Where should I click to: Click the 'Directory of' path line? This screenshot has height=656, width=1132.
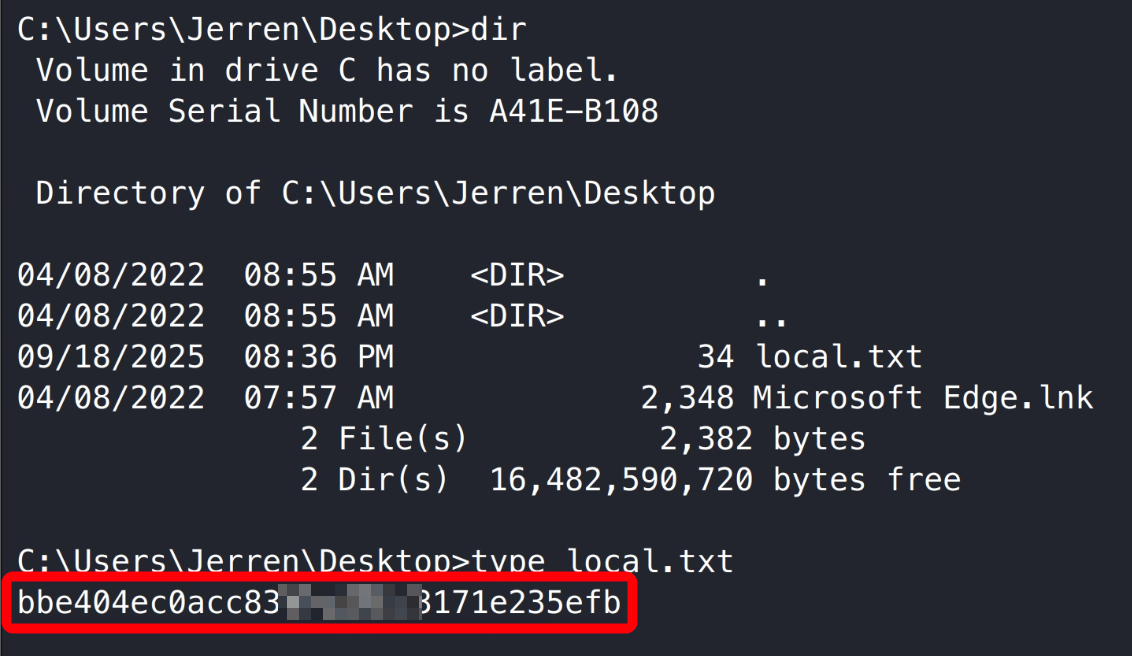point(375,192)
